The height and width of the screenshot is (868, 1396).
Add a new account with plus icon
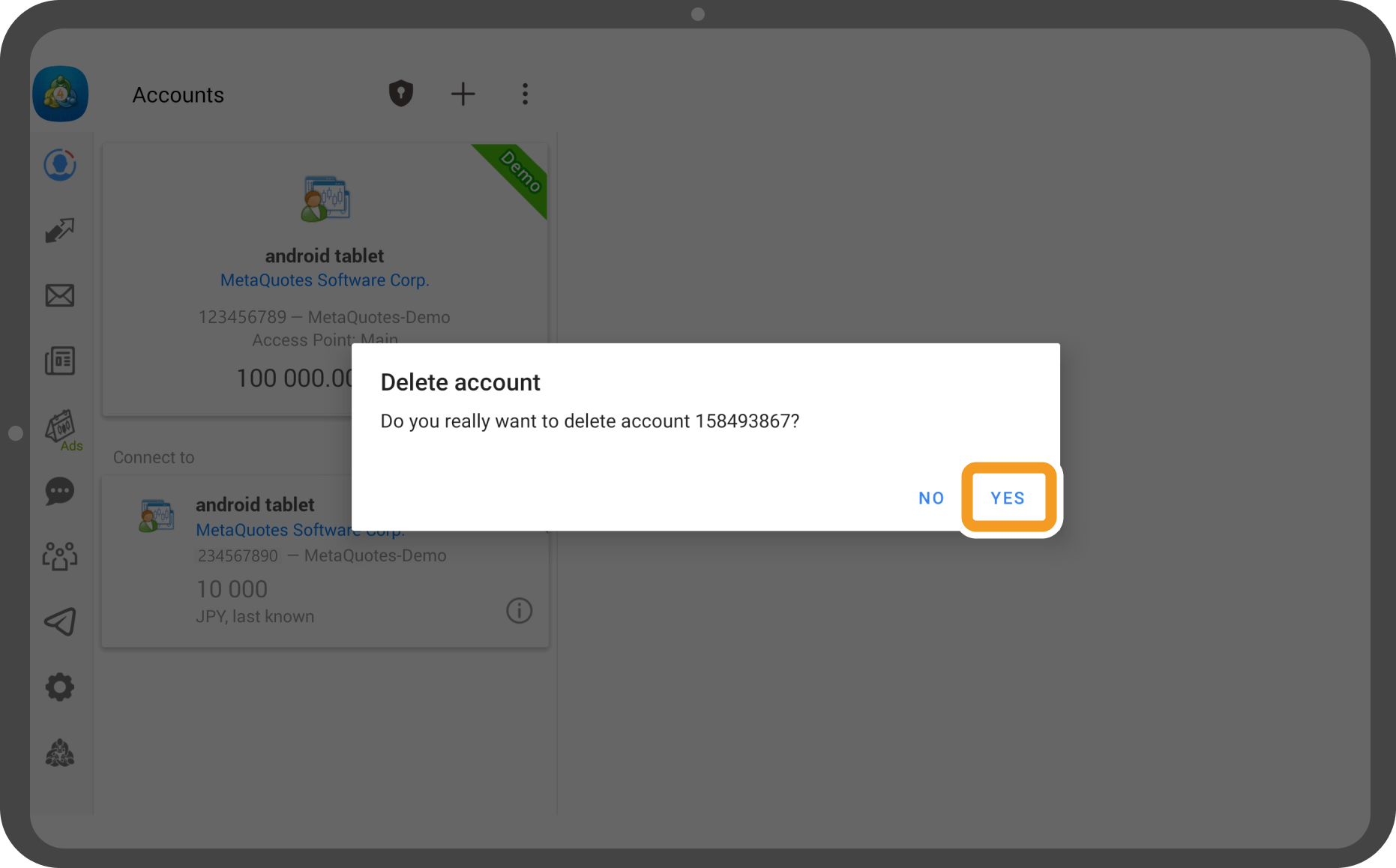pos(463,94)
